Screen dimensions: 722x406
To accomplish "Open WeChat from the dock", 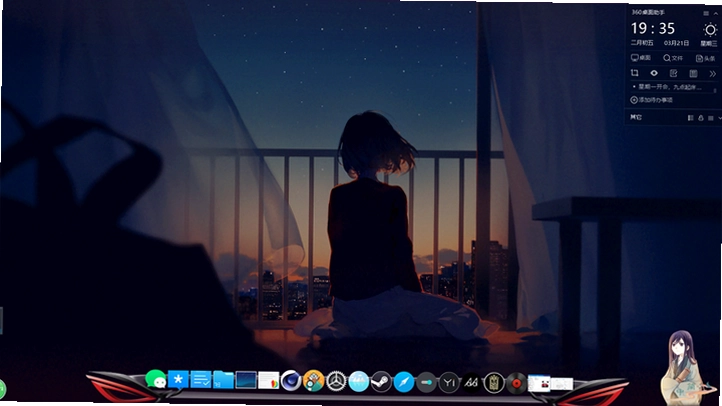I will pos(156,379).
